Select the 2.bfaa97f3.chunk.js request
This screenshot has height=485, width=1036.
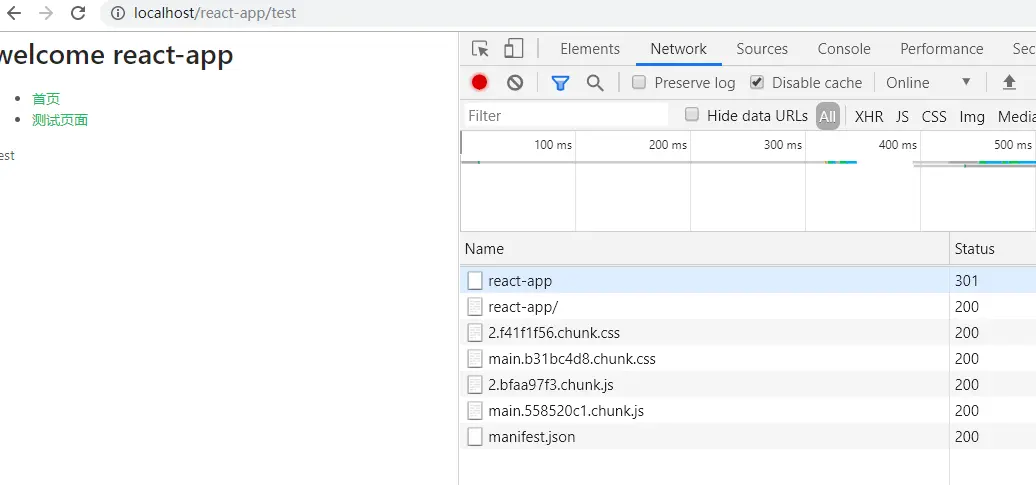[x=748, y=385]
